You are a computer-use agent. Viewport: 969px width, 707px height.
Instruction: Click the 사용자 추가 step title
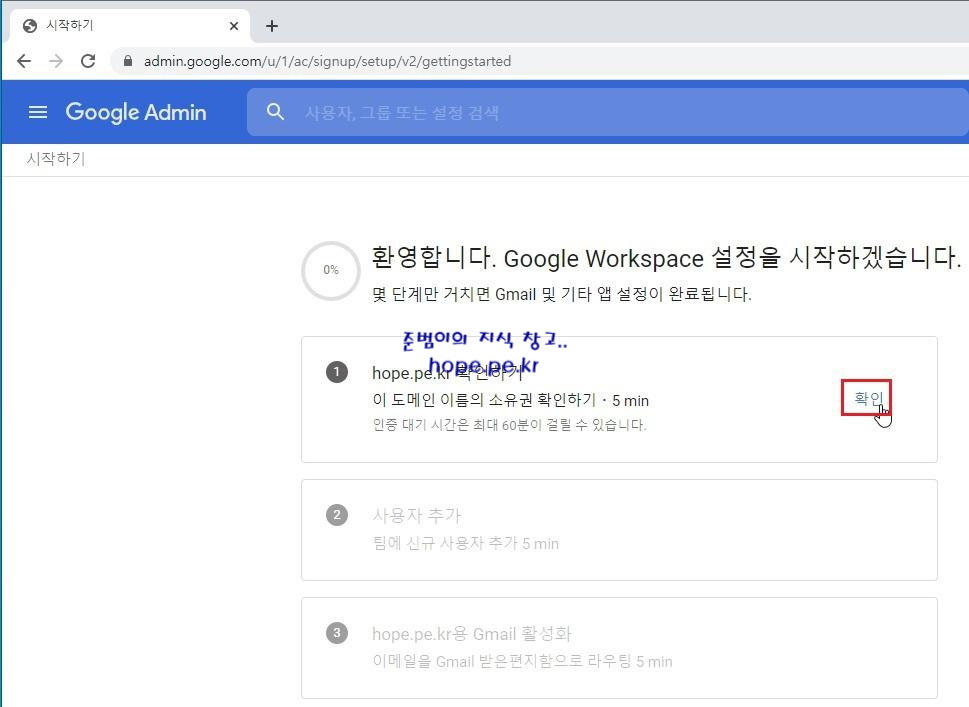tap(417, 515)
